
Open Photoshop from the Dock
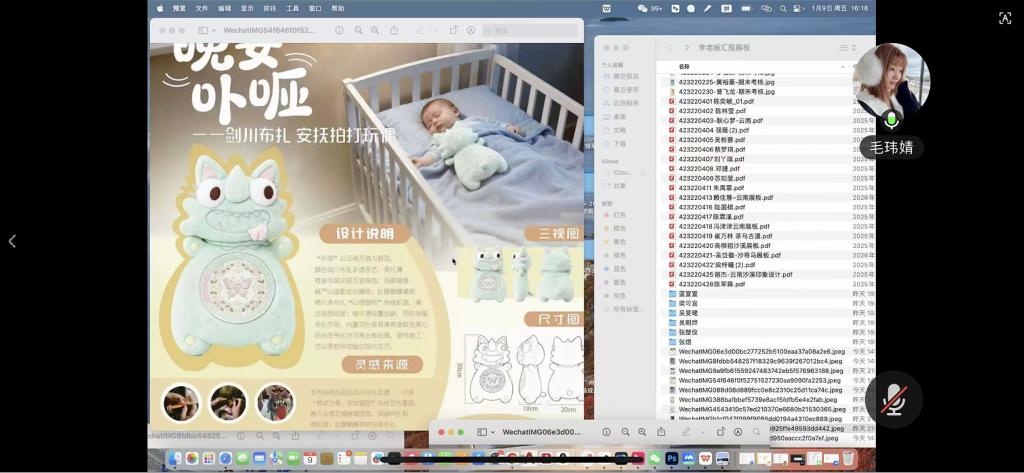click(x=672, y=458)
